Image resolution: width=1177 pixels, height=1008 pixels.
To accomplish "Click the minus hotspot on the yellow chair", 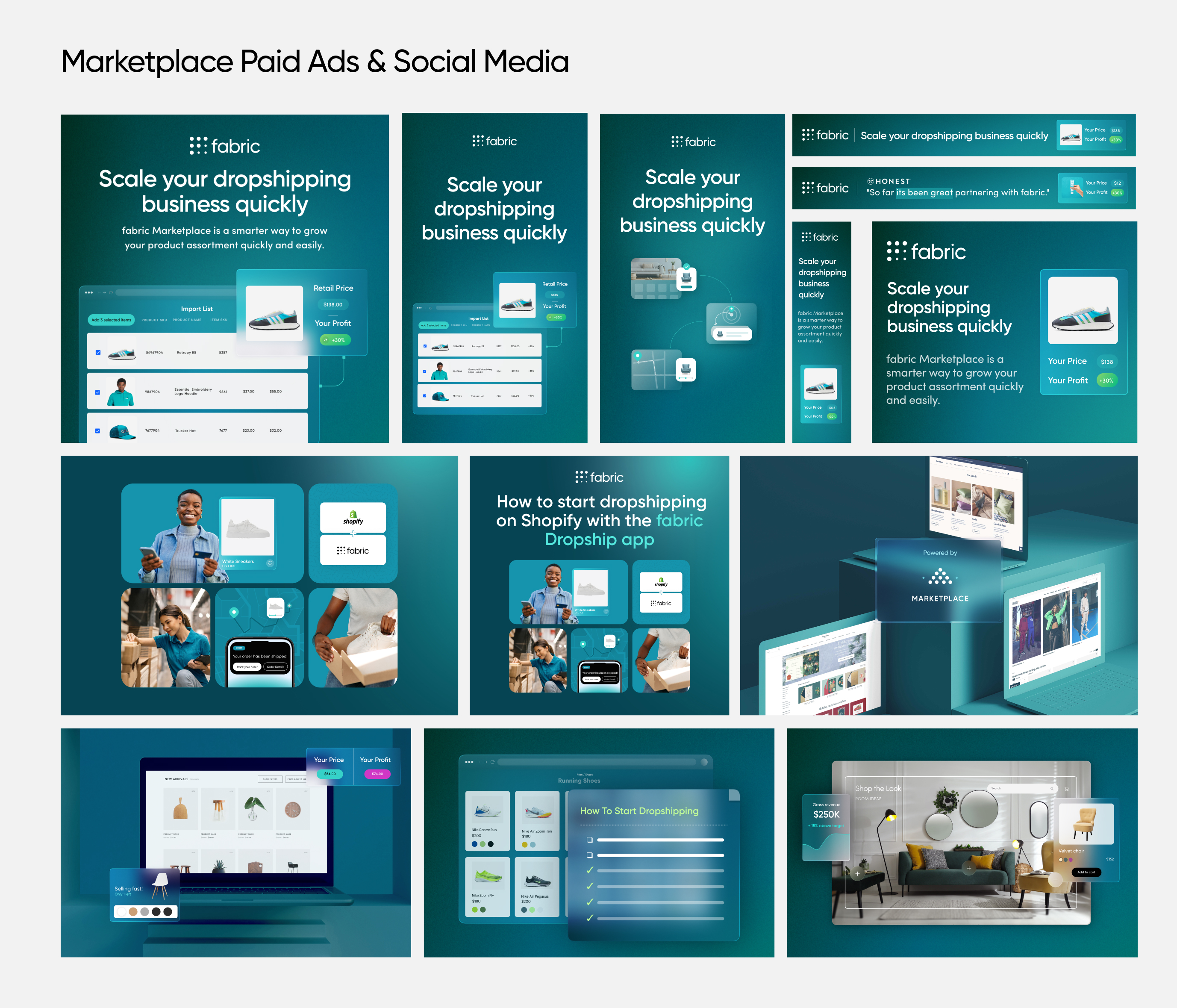I will 1055,880.
